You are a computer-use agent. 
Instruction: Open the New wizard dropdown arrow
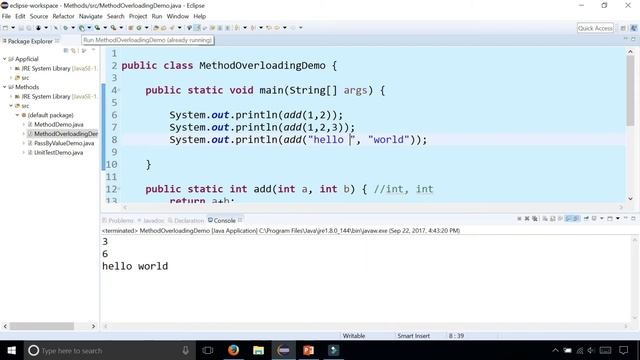[x=13, y=28]
